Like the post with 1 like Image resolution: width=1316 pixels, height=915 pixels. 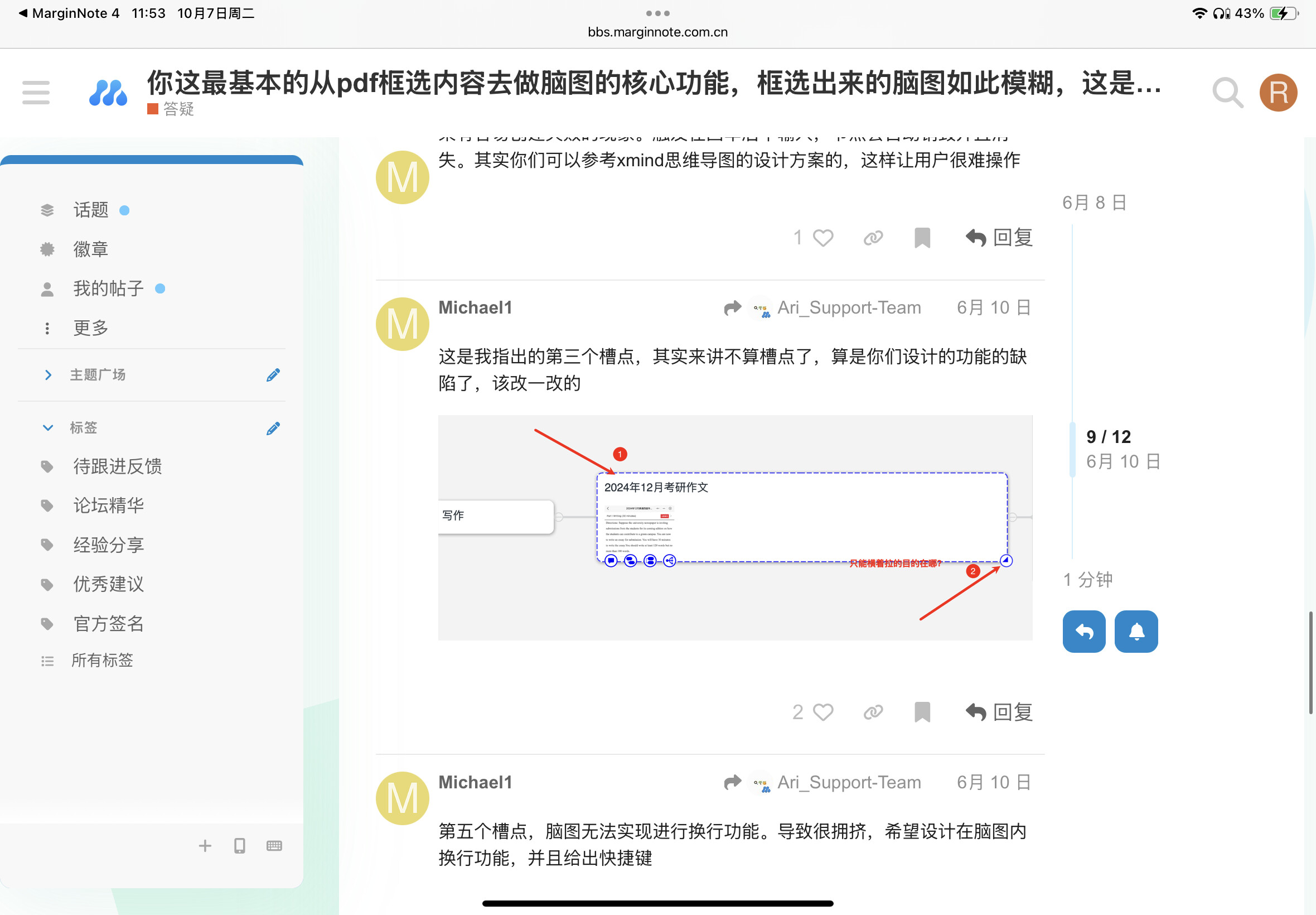coord(822,237)
